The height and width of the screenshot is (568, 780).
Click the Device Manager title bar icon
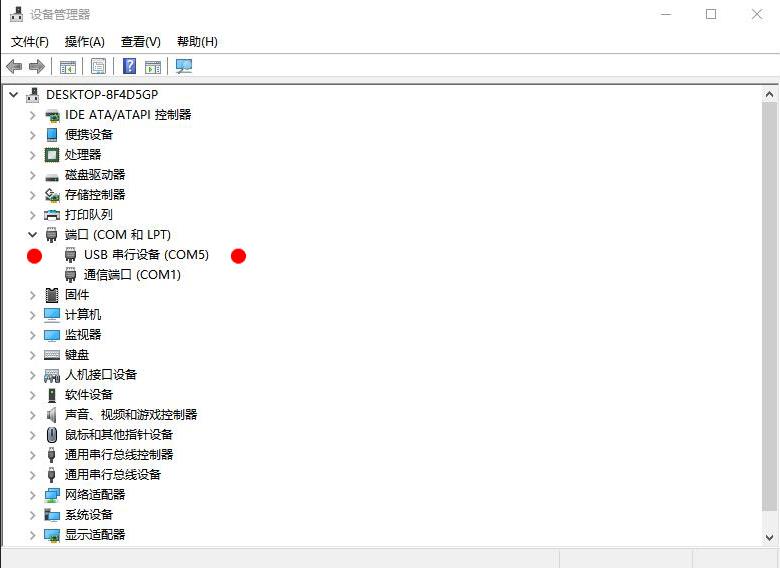(16, 14)
